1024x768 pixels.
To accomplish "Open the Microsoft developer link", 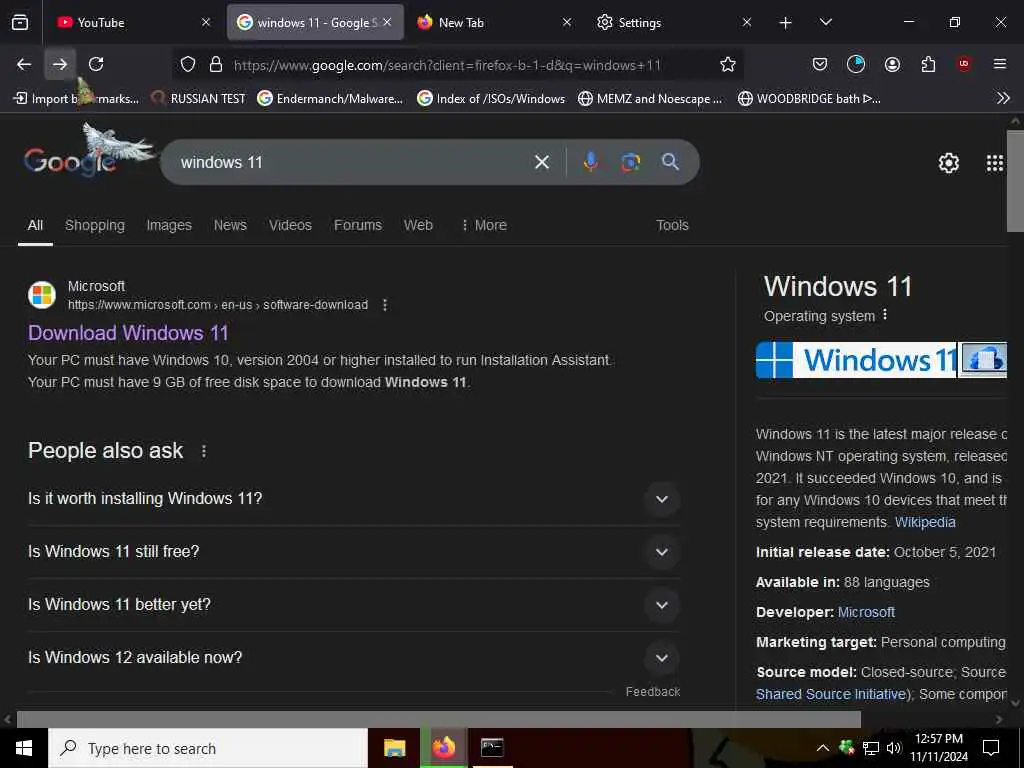I will (866, 613).
